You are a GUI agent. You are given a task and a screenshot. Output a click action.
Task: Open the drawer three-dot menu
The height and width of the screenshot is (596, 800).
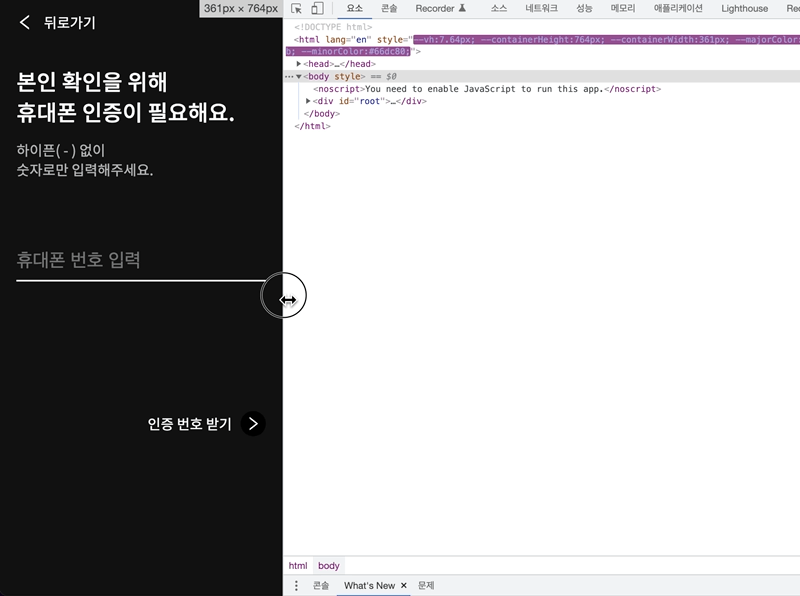[x=296, y=585]
